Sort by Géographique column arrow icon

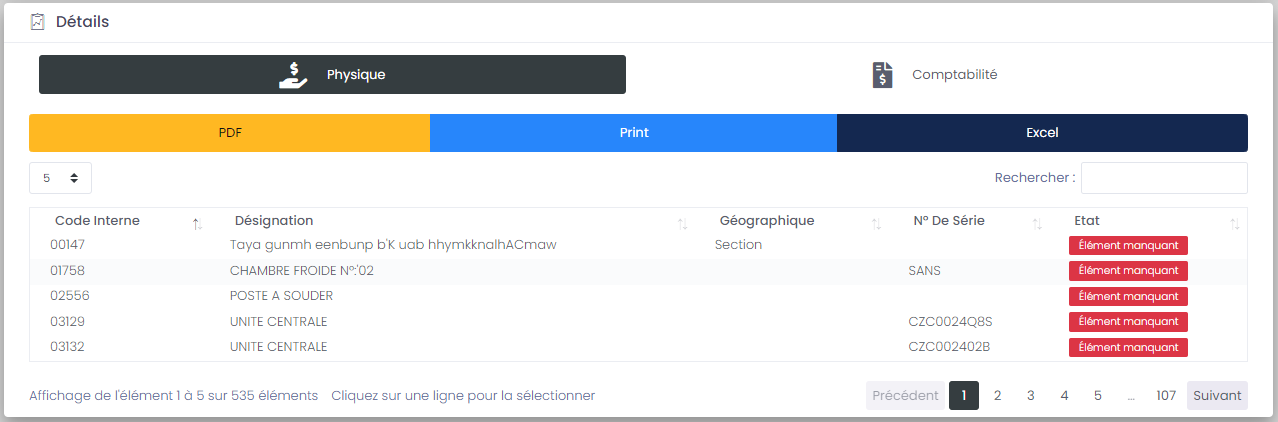click(x=876, y=225)
